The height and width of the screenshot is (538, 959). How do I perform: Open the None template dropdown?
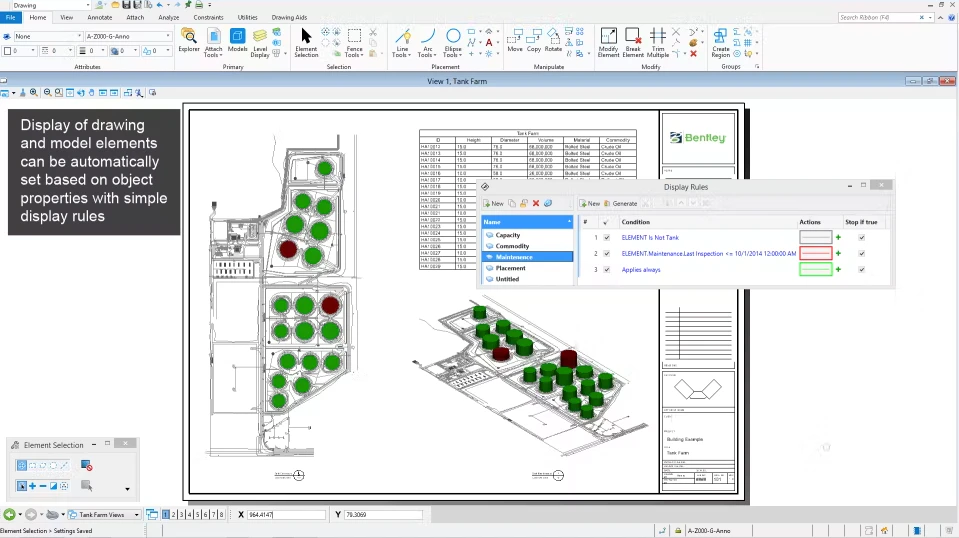[x=47, y=36]
